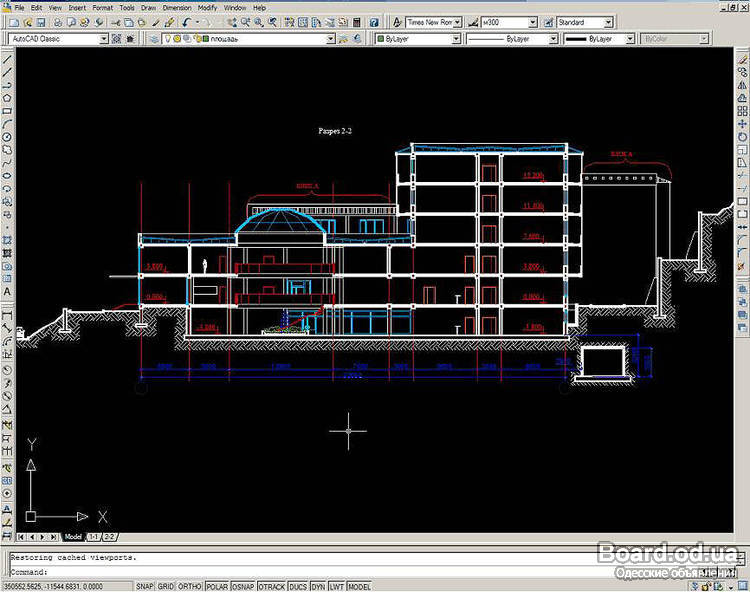Pick the Multiline Text tool
Image resolution: width=750 pixels, height=592 pixels.
click(7, 292)
